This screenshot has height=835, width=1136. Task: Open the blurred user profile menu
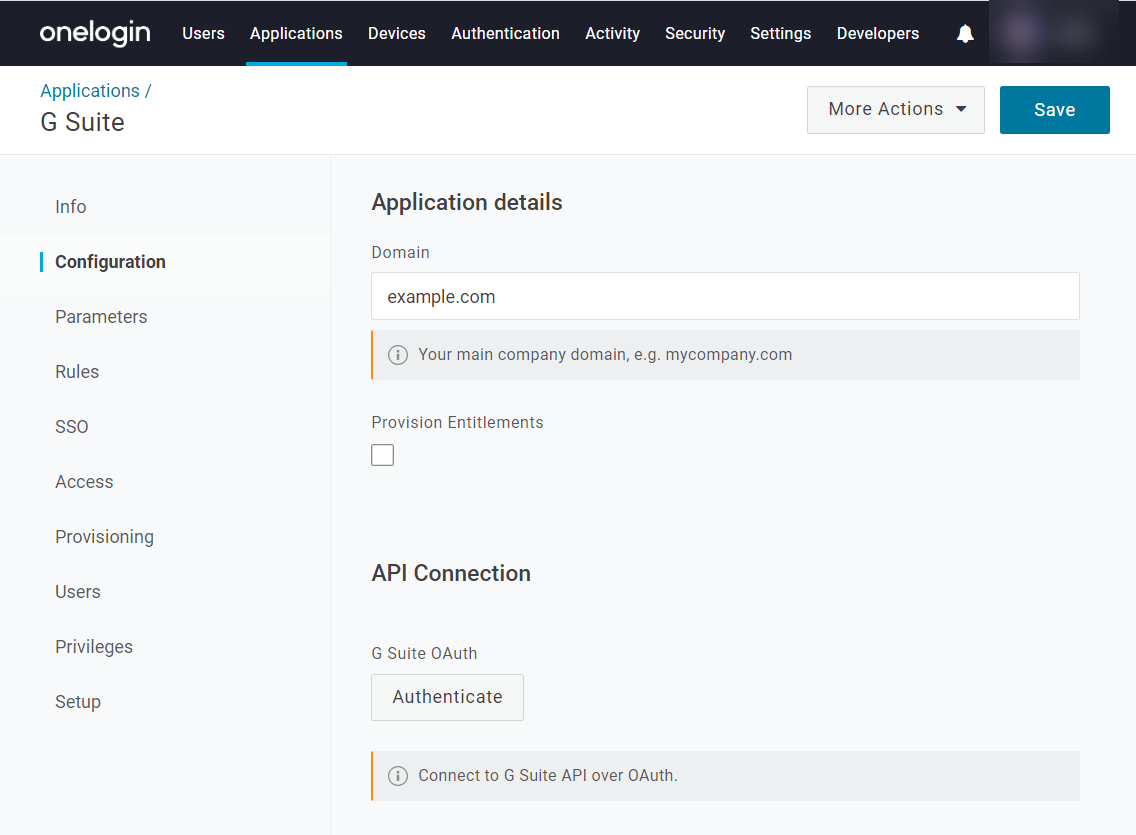1054,33
